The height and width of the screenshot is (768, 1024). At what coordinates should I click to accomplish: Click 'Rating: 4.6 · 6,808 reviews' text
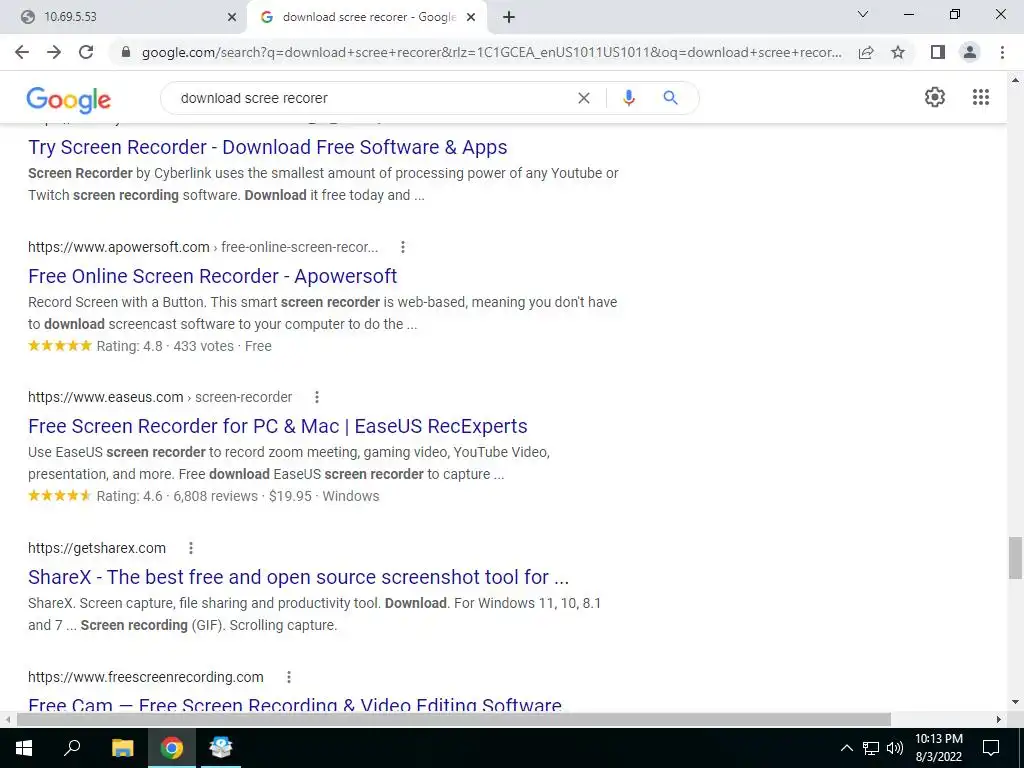pyautogui.click(x=177, y=496)
